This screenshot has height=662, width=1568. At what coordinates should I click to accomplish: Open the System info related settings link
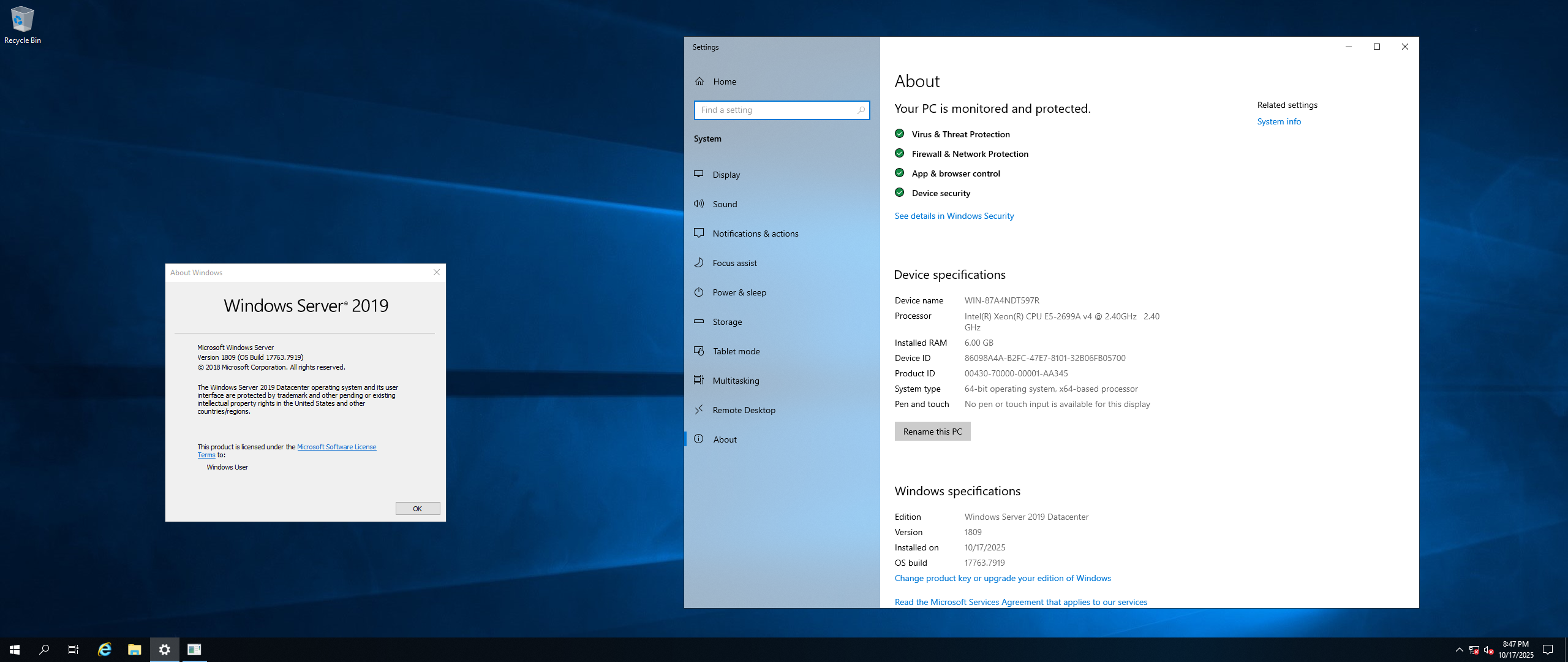1279,121
